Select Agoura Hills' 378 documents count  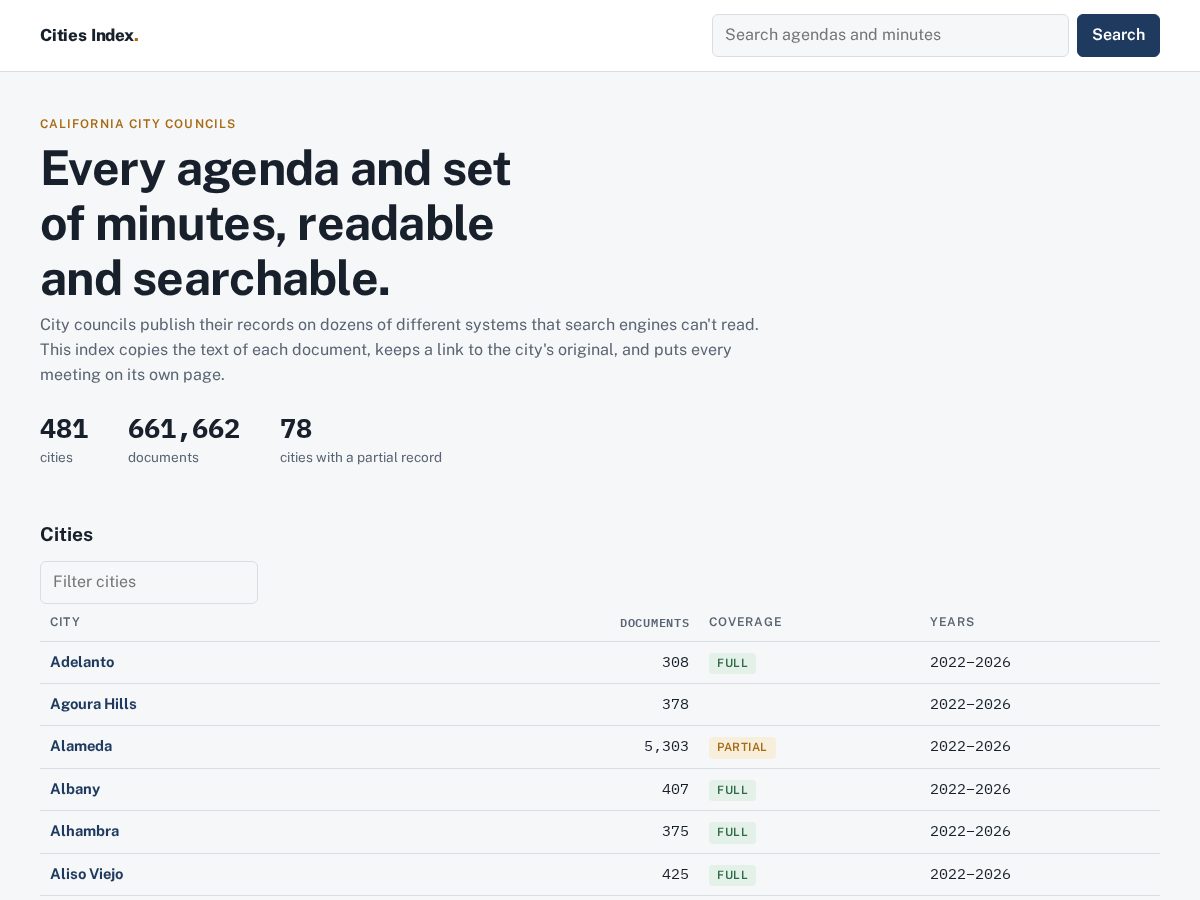675,704
